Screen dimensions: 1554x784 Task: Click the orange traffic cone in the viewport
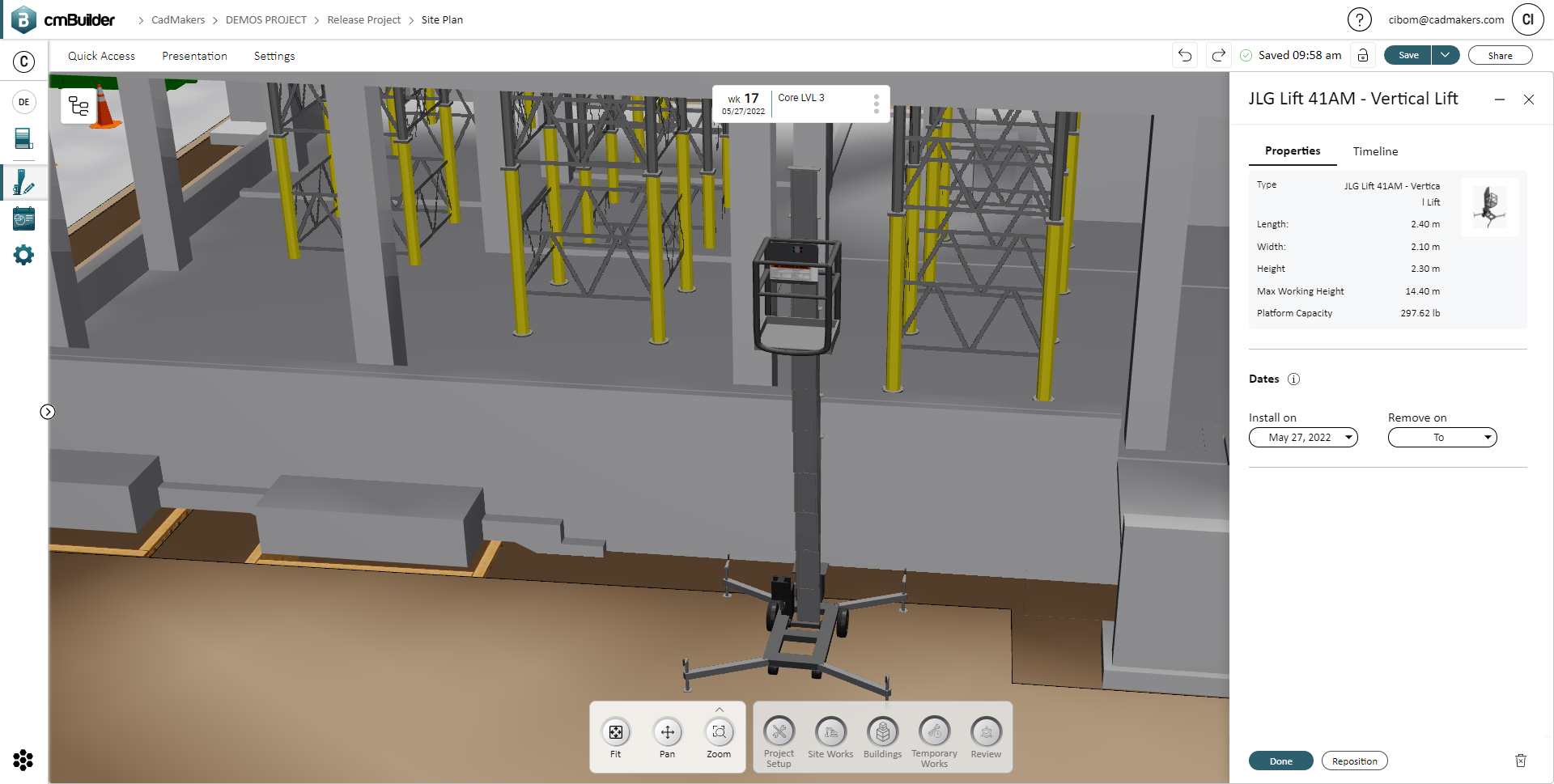click(x=106, y=107)
